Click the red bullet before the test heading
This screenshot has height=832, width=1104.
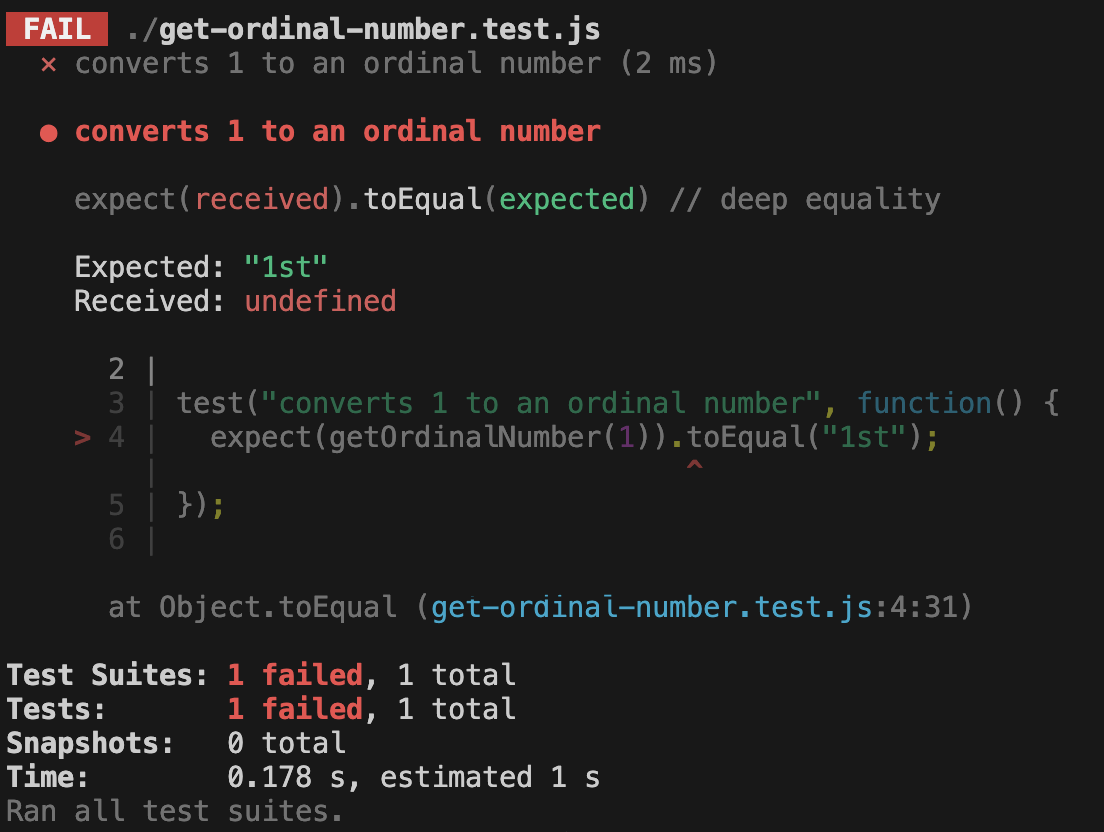(x=48, y=132)
